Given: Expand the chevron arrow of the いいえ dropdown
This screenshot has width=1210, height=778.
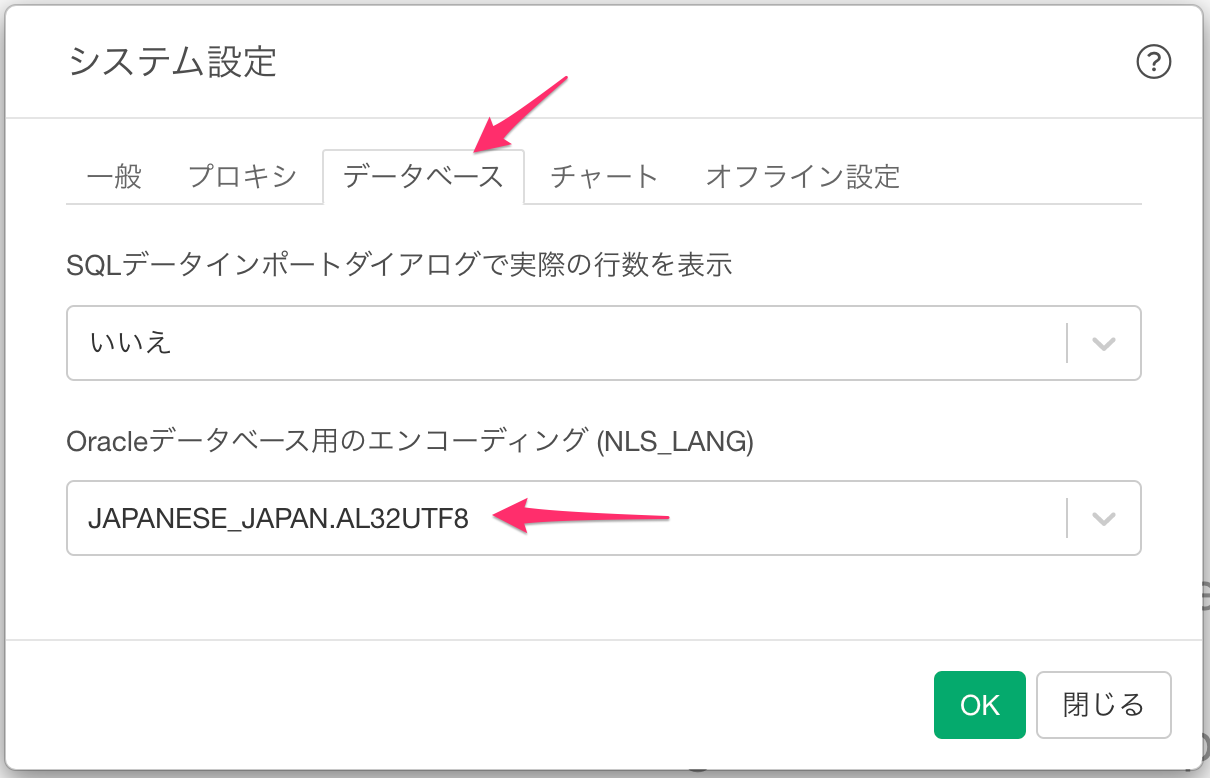Looking at the screenshot, I should (1104, 343).
